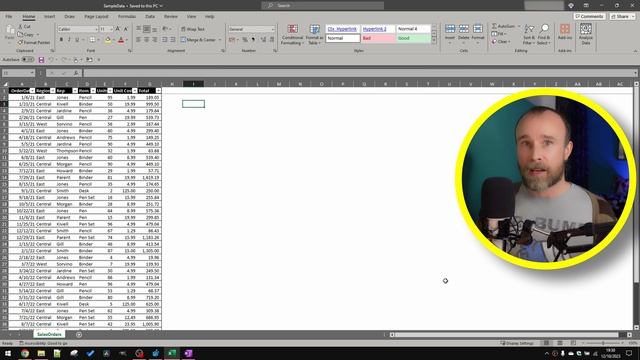
Task: Open the font size dropdown
Action: pyautogui.click(x=111, y=29)
